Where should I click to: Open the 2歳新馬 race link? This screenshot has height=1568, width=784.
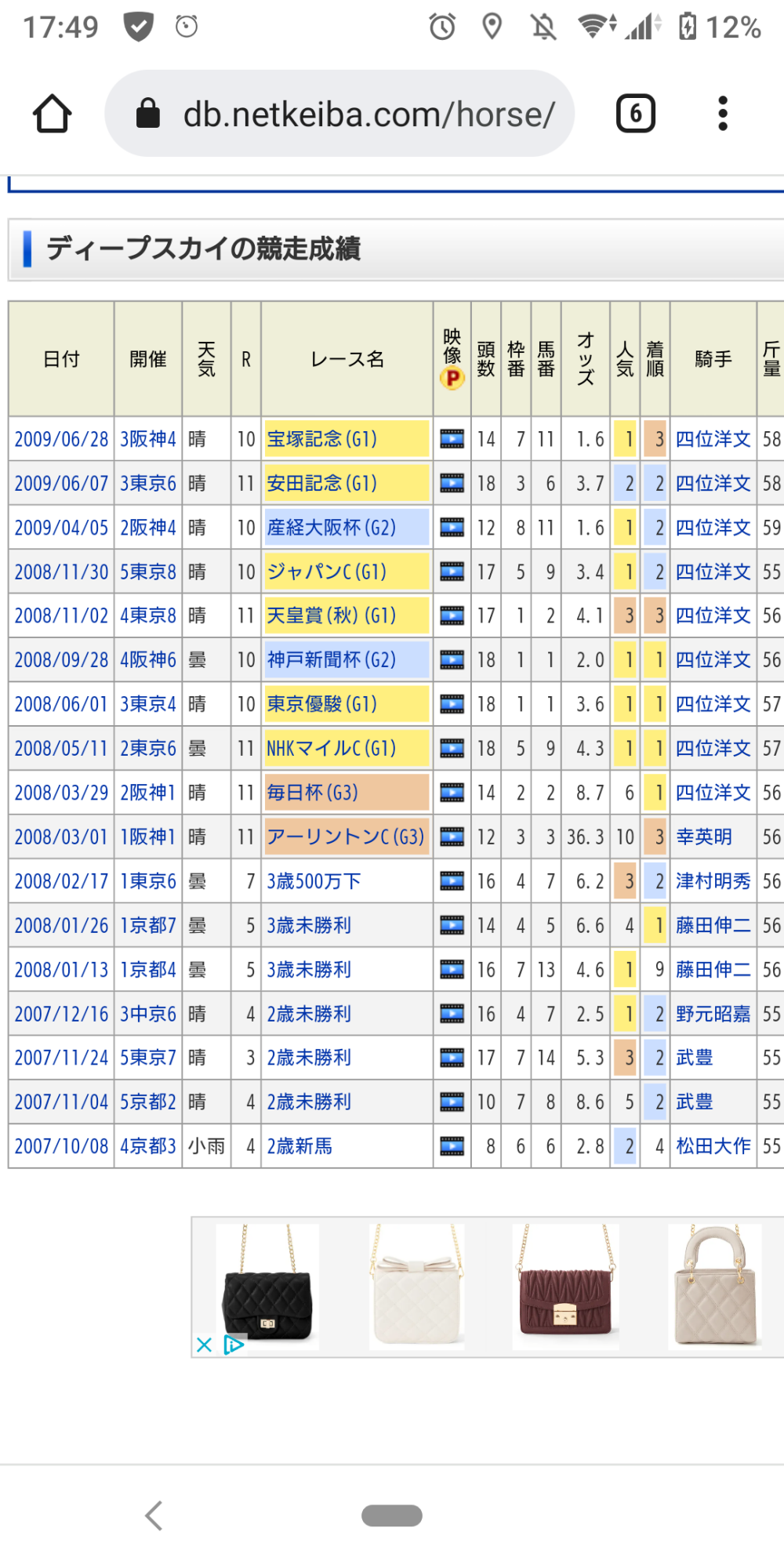(x=299, y=1146)
